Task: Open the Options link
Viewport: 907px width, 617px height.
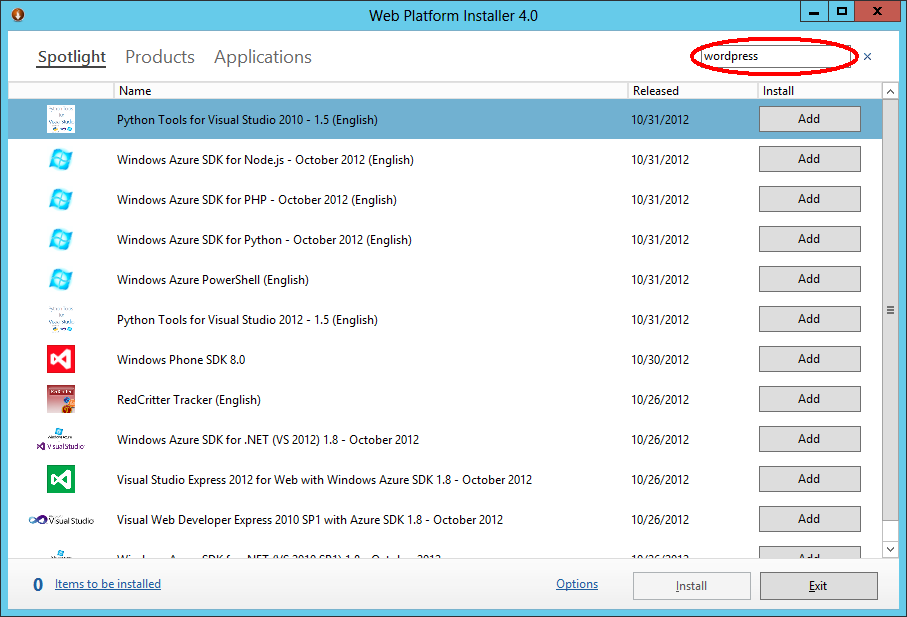Action: coord(577,584)
